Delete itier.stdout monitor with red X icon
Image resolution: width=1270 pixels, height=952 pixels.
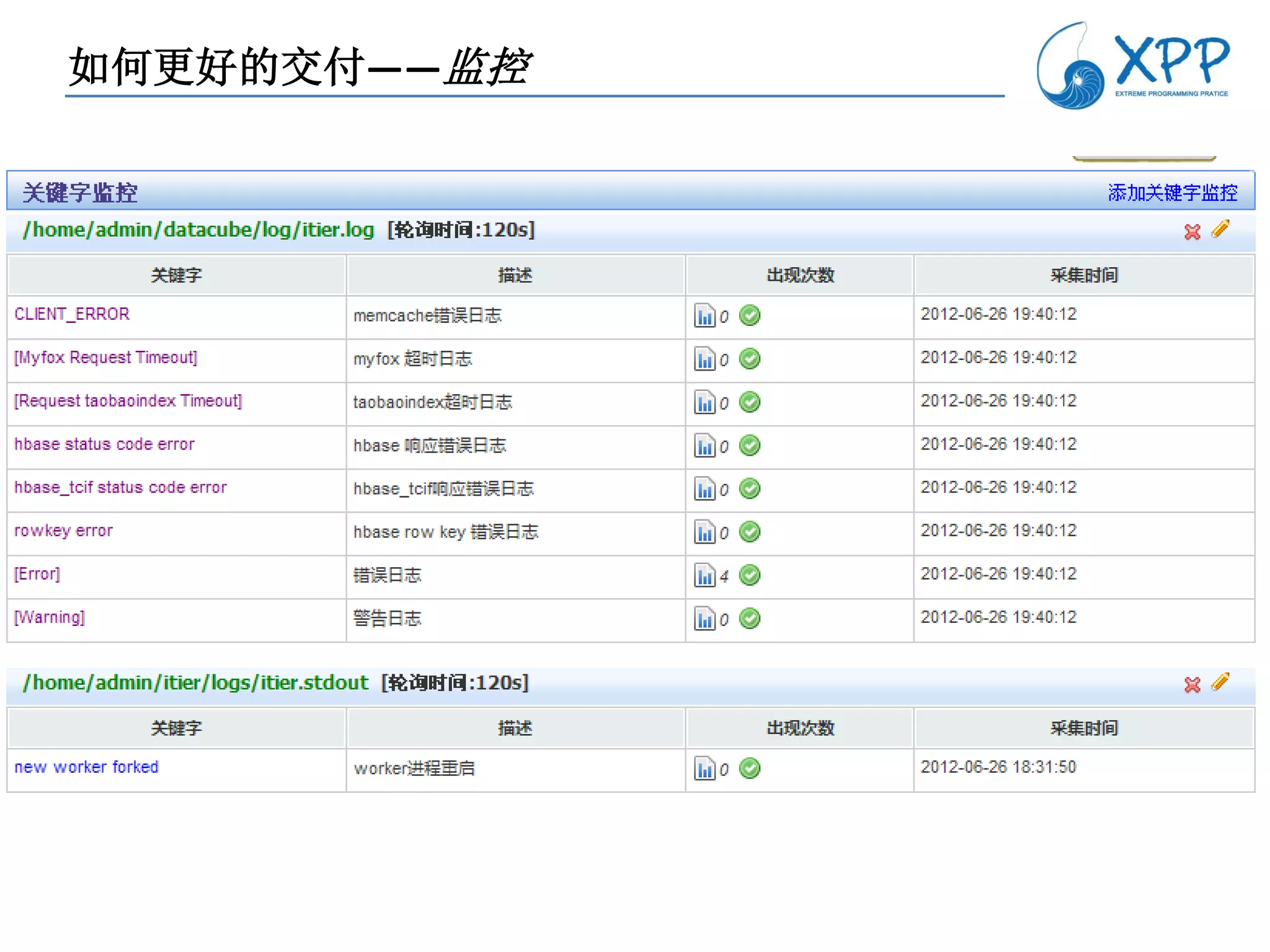pos(1192,685)
